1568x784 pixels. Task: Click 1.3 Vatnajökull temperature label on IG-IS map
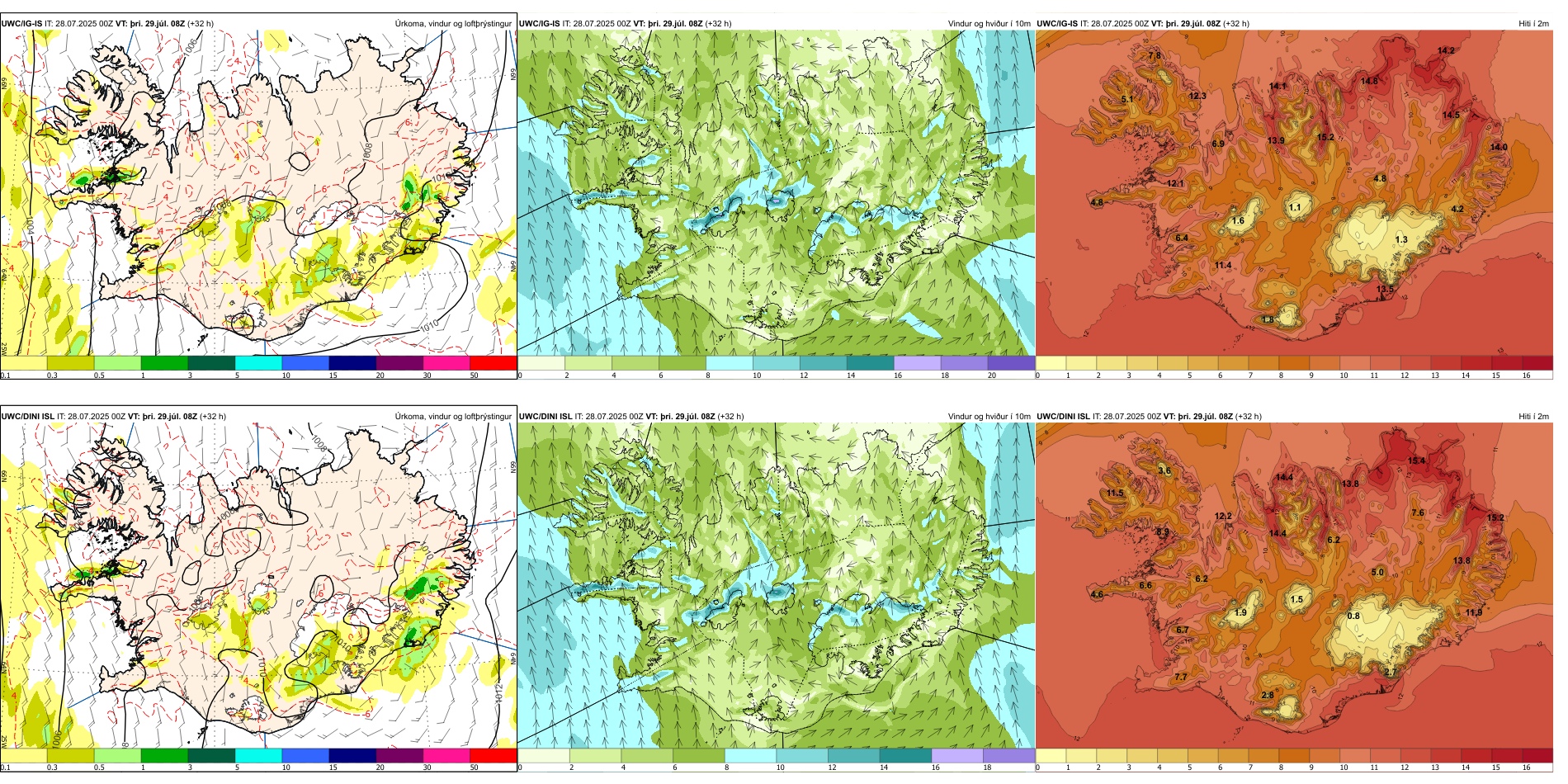pos(1401,239)
